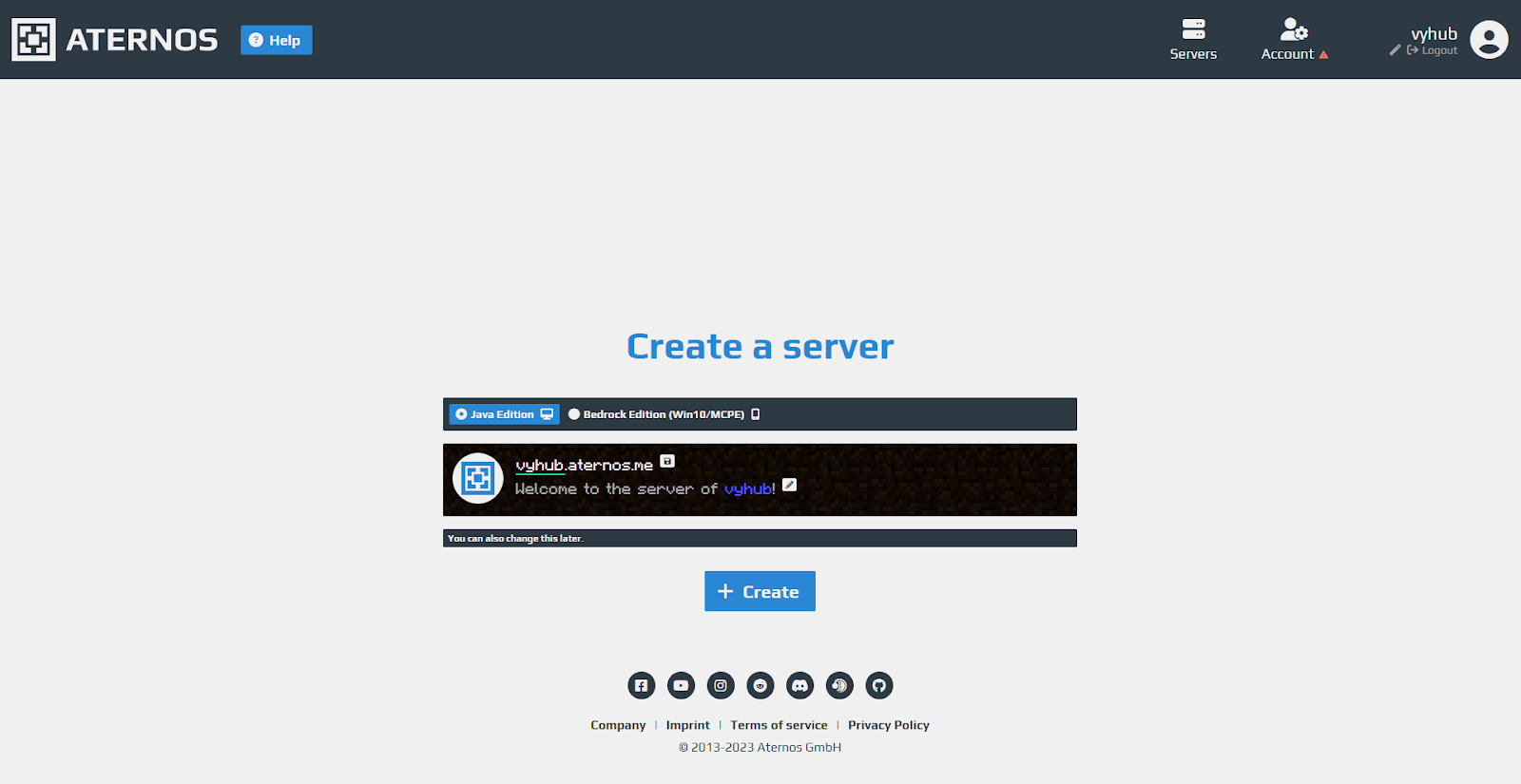This screenshot has height=784, width=1521.
Task: Open the Aternos Instagram icon
Action: click(721, 685)
